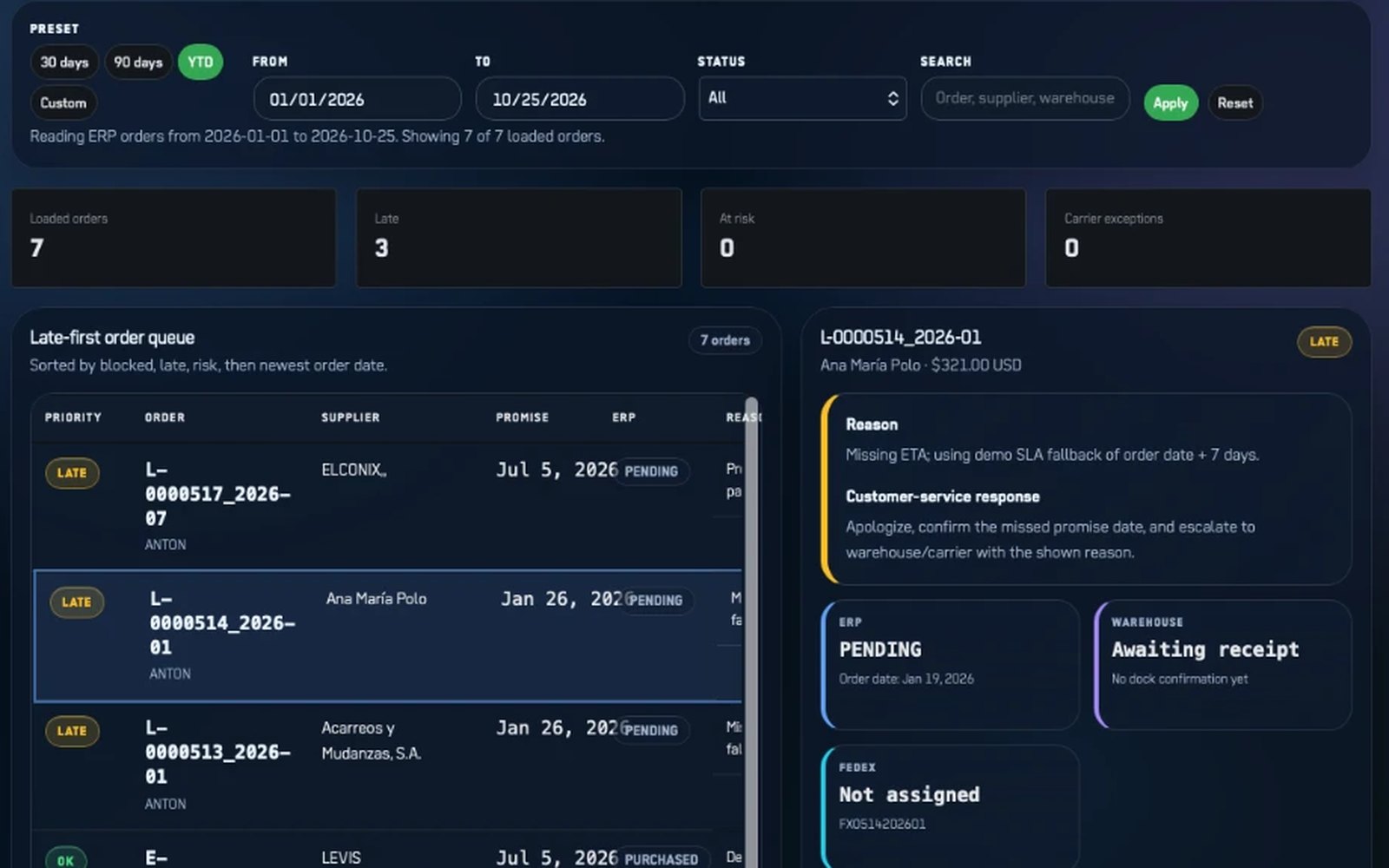Viewport: 1389px width, 868px height.
Task: Select order L-0000514_2026-01 row
Action: click(x=388, y=636)
